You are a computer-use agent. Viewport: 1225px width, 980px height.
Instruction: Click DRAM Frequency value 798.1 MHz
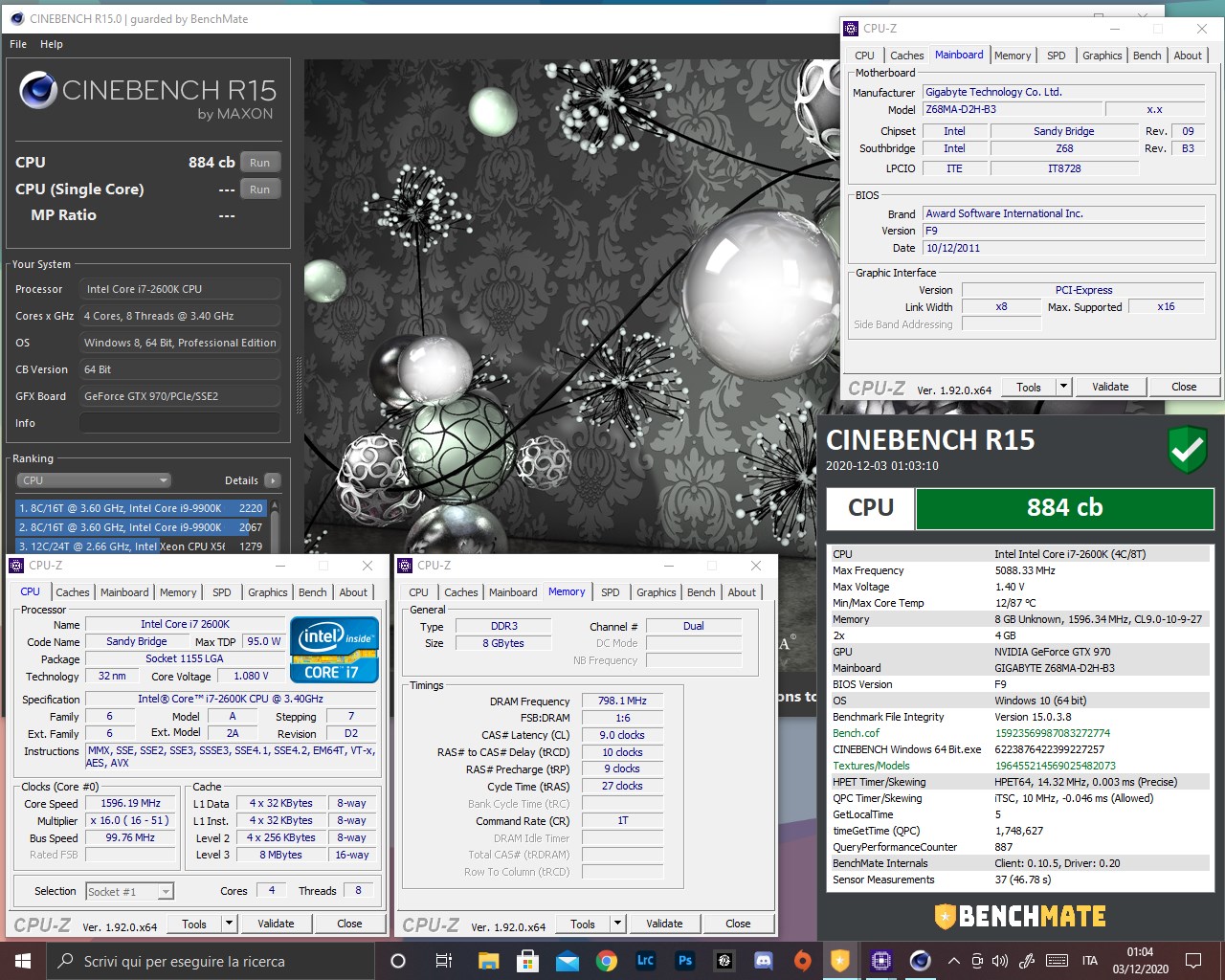tap(622, 701)
